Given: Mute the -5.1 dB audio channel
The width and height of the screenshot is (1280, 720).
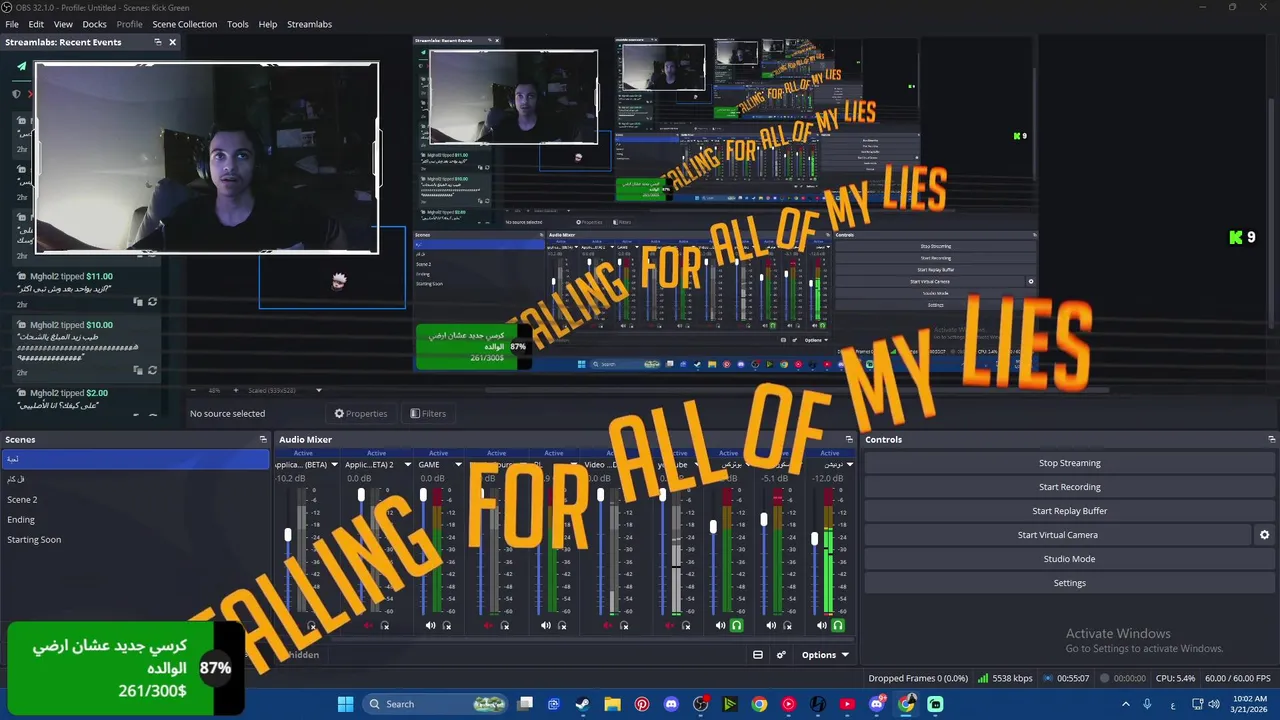Looking at the screenshot, I should [x=771, y=625].
